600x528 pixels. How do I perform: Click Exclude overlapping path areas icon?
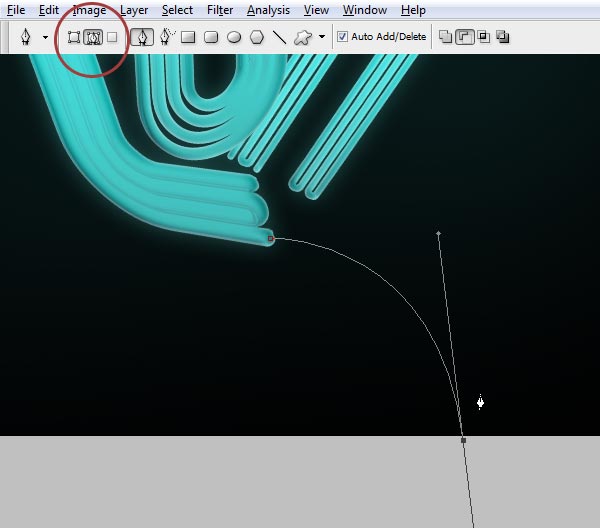point(503,37)
